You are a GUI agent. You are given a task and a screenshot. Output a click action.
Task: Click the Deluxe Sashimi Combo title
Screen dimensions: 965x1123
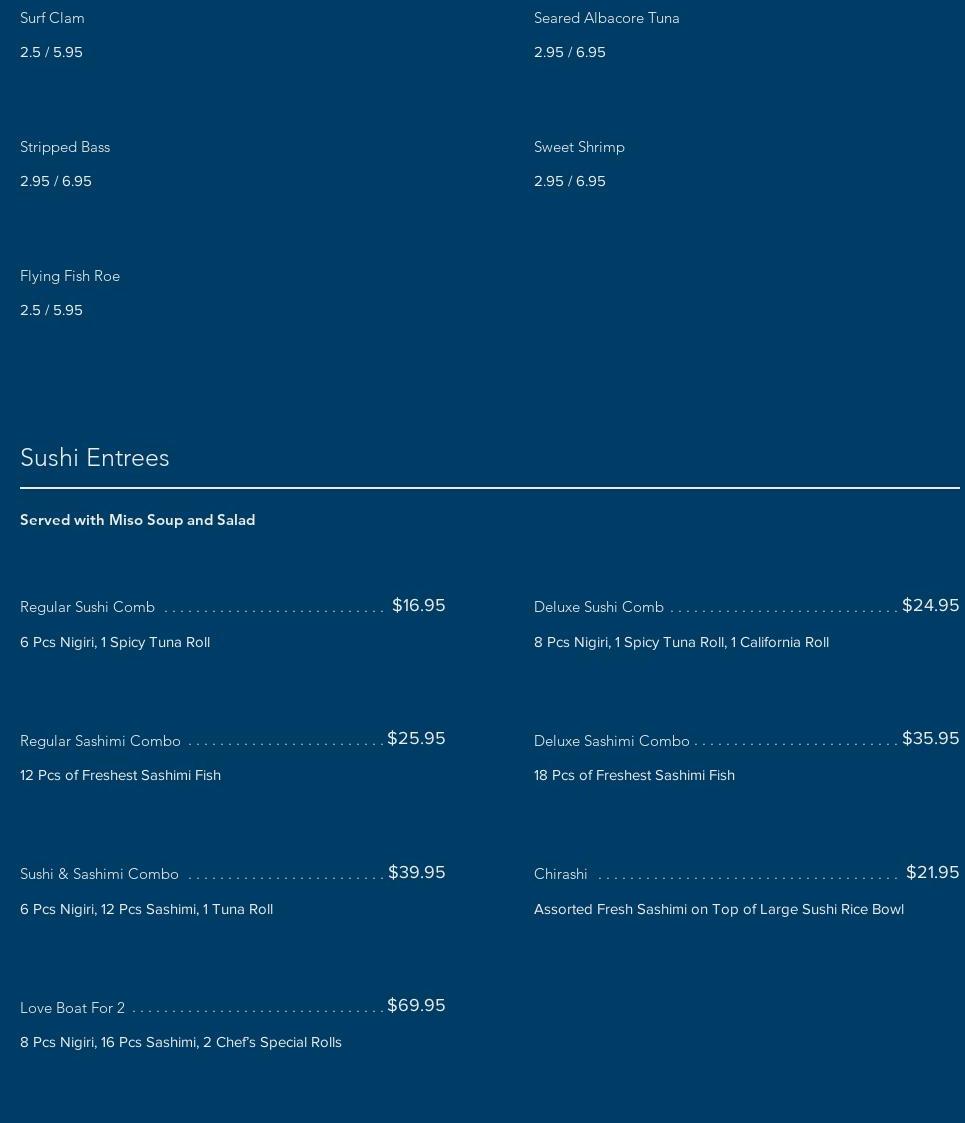(x=612, y=741)
